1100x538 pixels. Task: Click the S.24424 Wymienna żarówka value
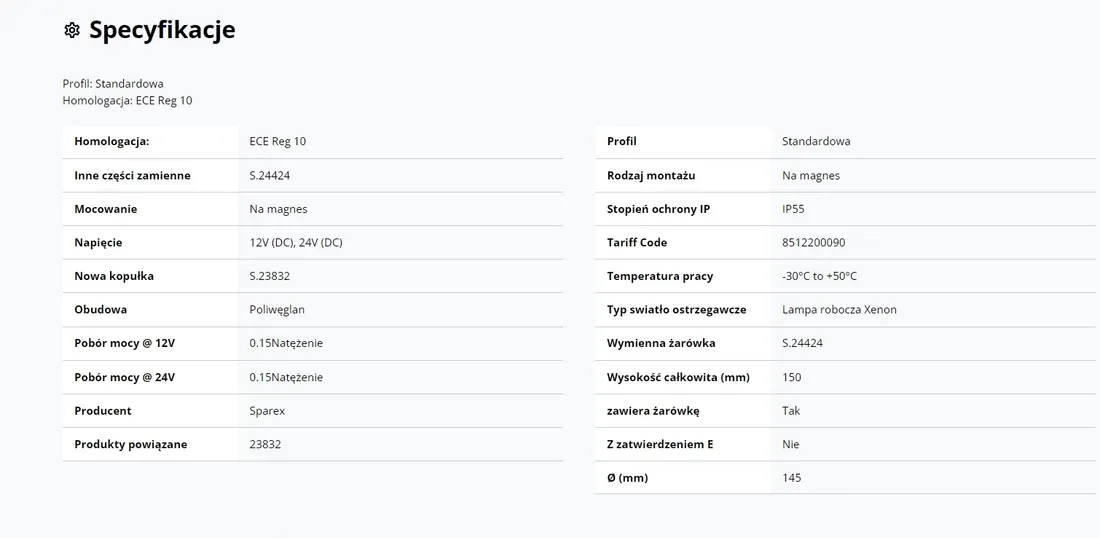[803, 343]
